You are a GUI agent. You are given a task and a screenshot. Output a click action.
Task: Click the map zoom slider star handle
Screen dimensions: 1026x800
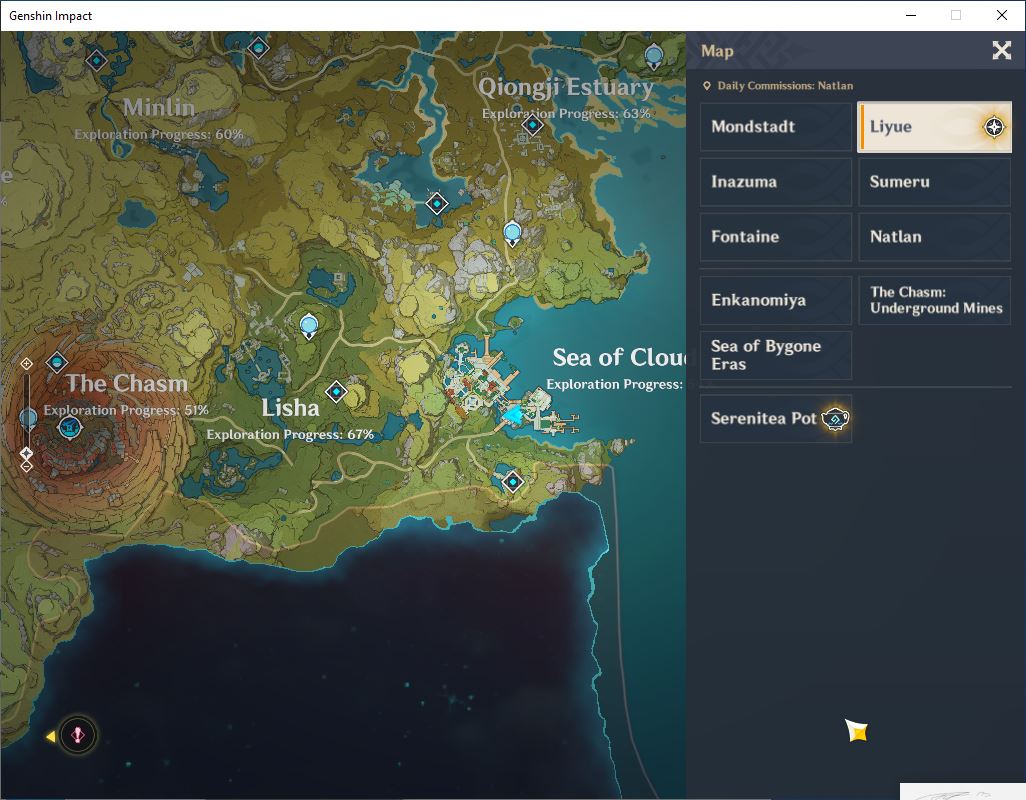tap(26, 453)
